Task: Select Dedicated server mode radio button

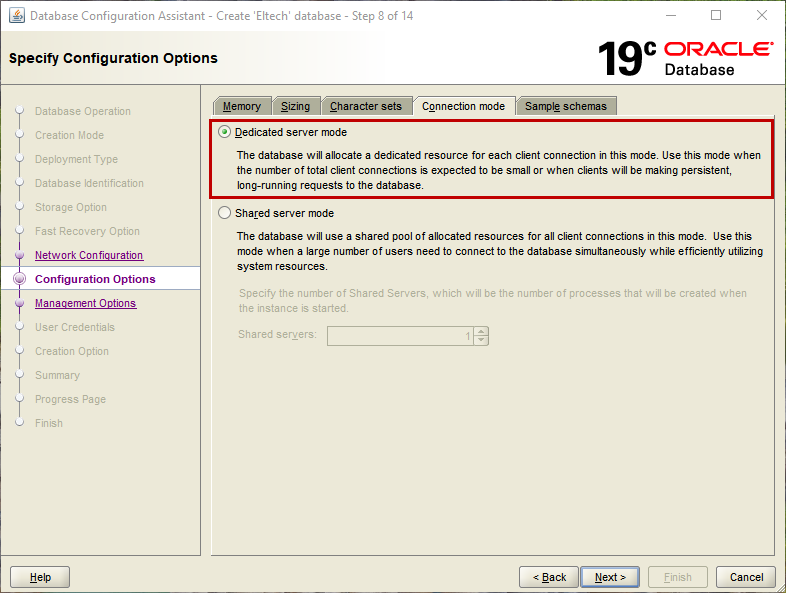Action: point(225,132)
